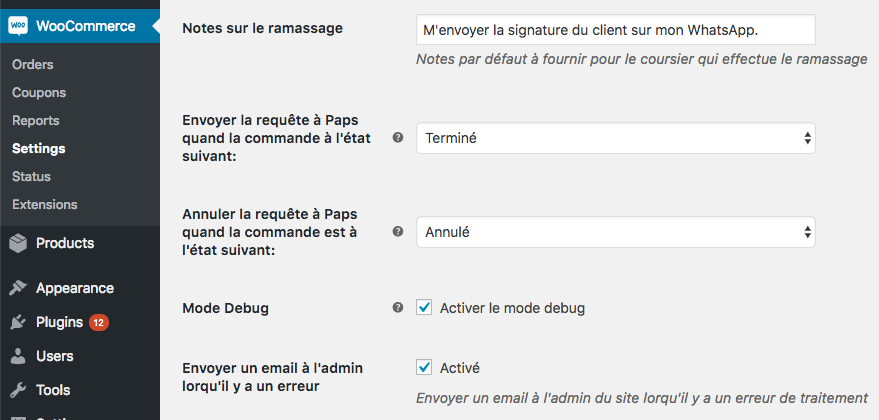Image resolution: width=879 pixels, height=420 pixels.
Task: Click help icon beside Terminé dropdown
Action: click(x=398, y=138)
